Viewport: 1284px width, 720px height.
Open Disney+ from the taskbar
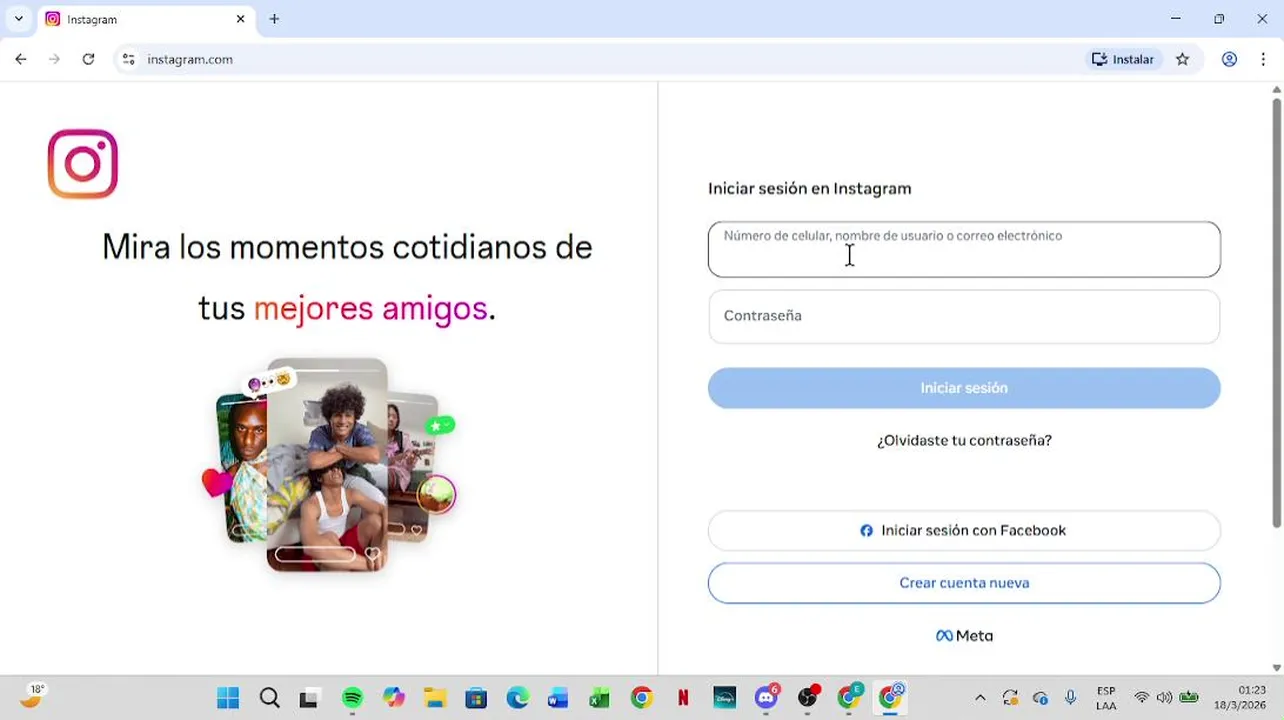coord(725,698)
